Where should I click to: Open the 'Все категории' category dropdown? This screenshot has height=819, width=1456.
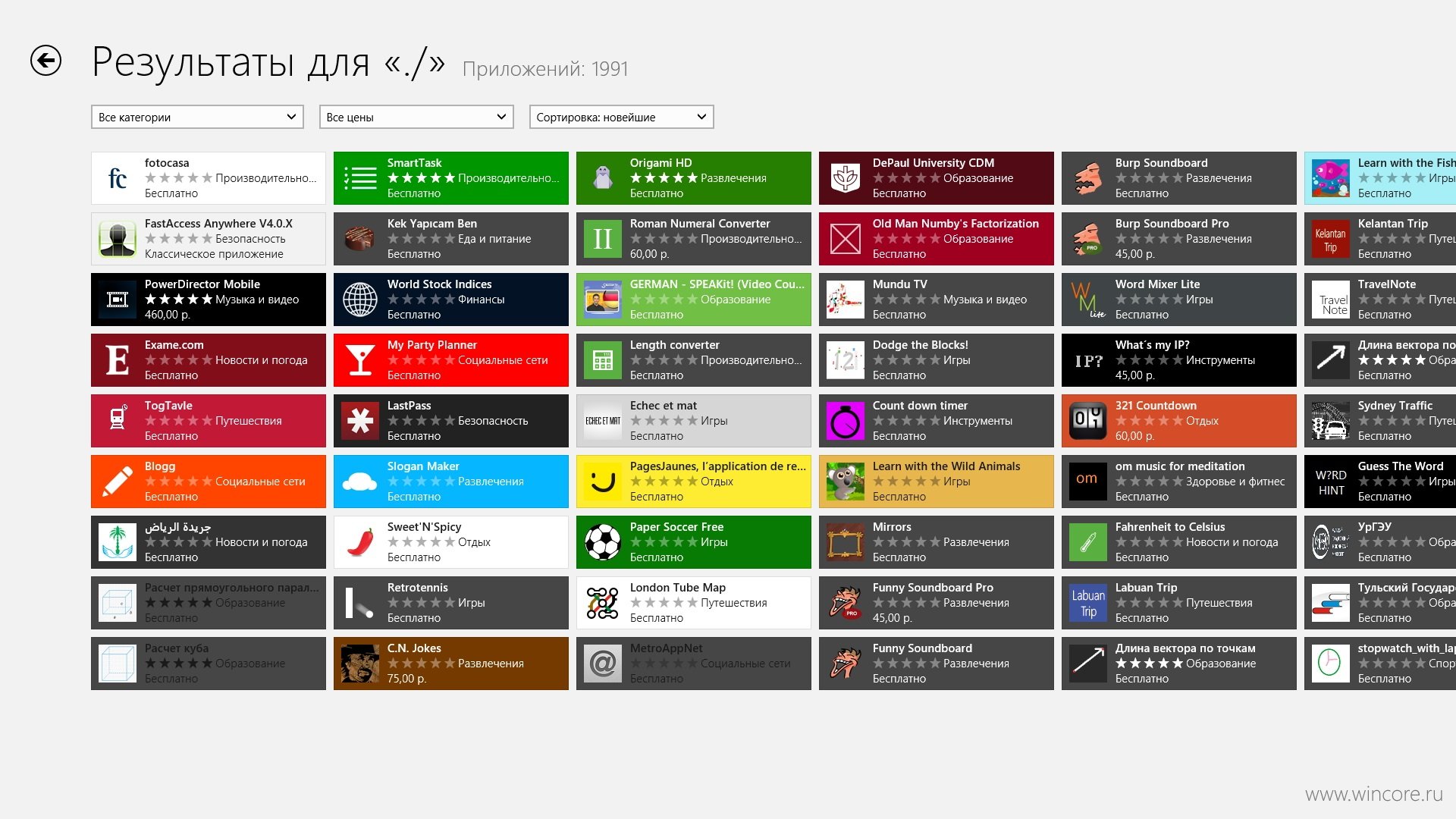[197, 117]
